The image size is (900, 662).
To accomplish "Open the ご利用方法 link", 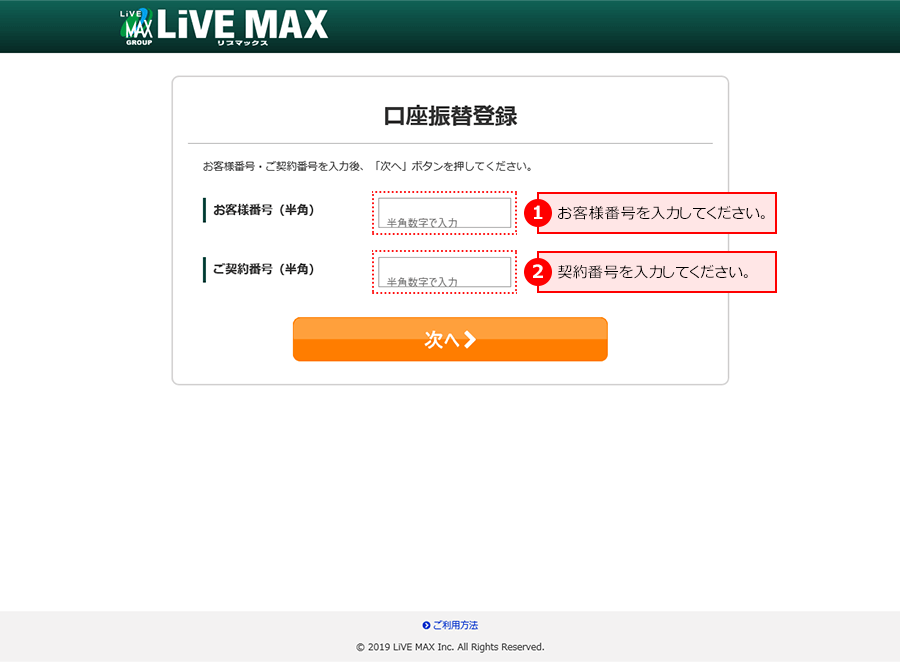I will coord(455,625).
